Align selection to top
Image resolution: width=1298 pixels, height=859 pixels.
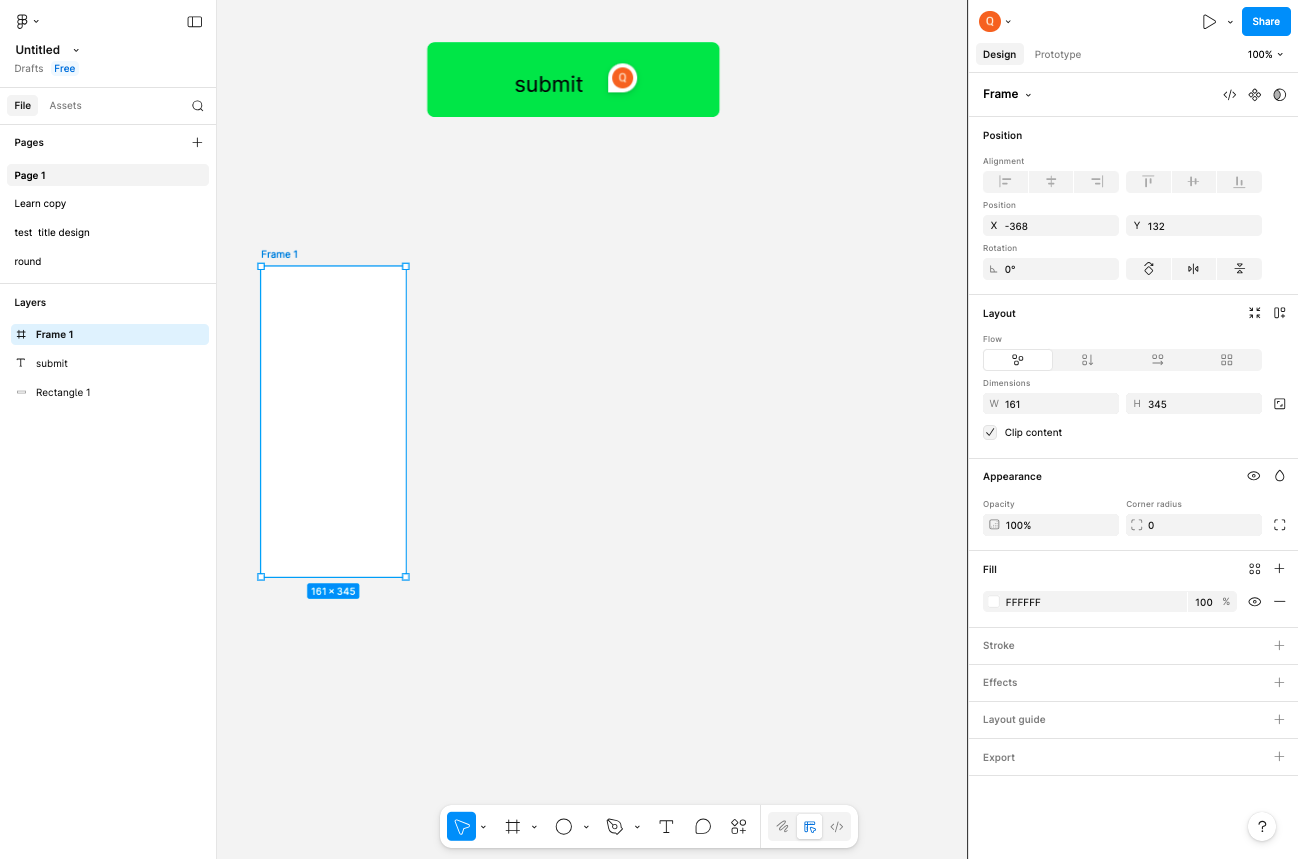pos(1148,182)
